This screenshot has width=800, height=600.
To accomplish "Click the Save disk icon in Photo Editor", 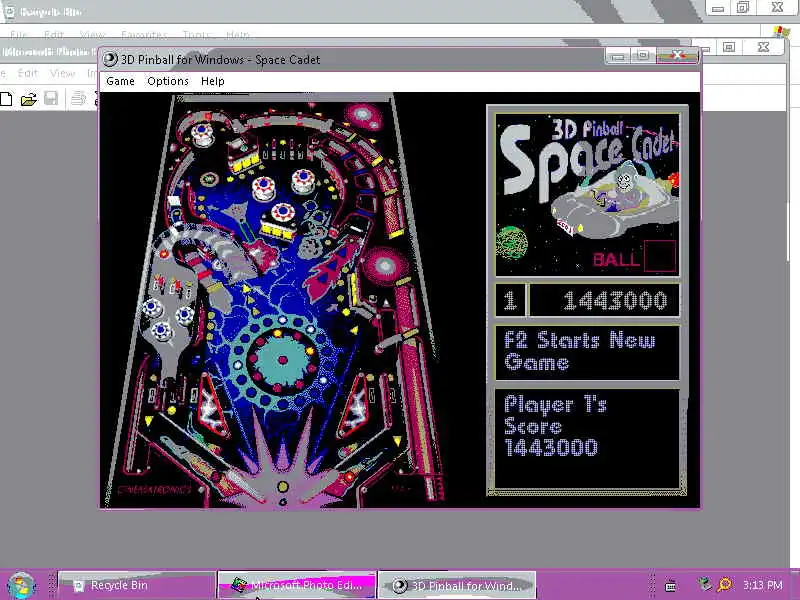I will click(x=51, y=98).
